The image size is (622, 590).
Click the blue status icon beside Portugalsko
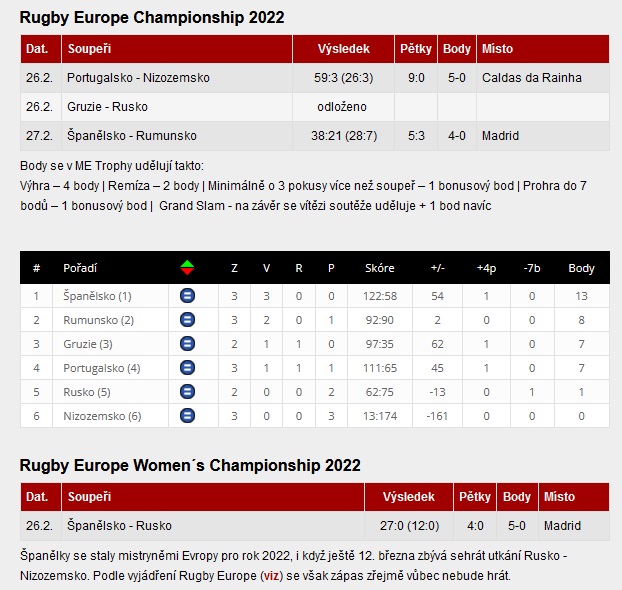tap(187, 368)
